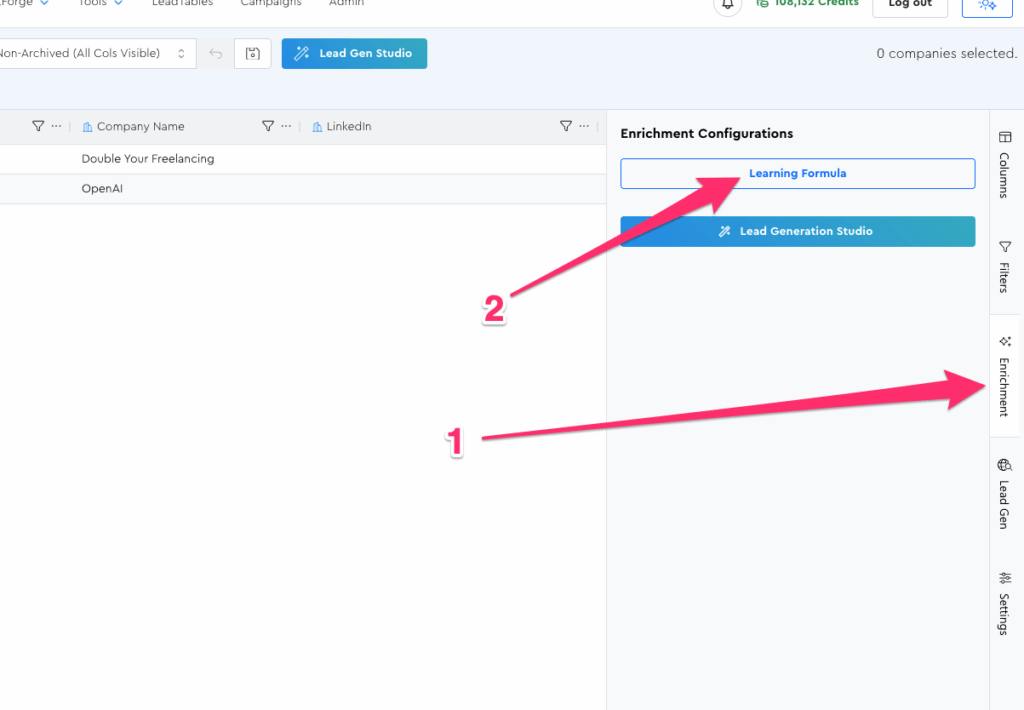Open the Filters side panel tab
The height and width of the screenshot is (710, 1024).
point(1005,267)
